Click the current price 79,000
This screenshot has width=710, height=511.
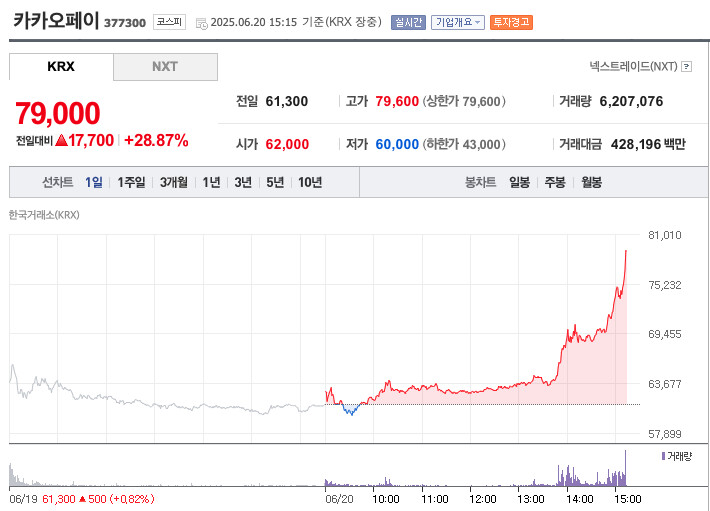coord(58,113)
